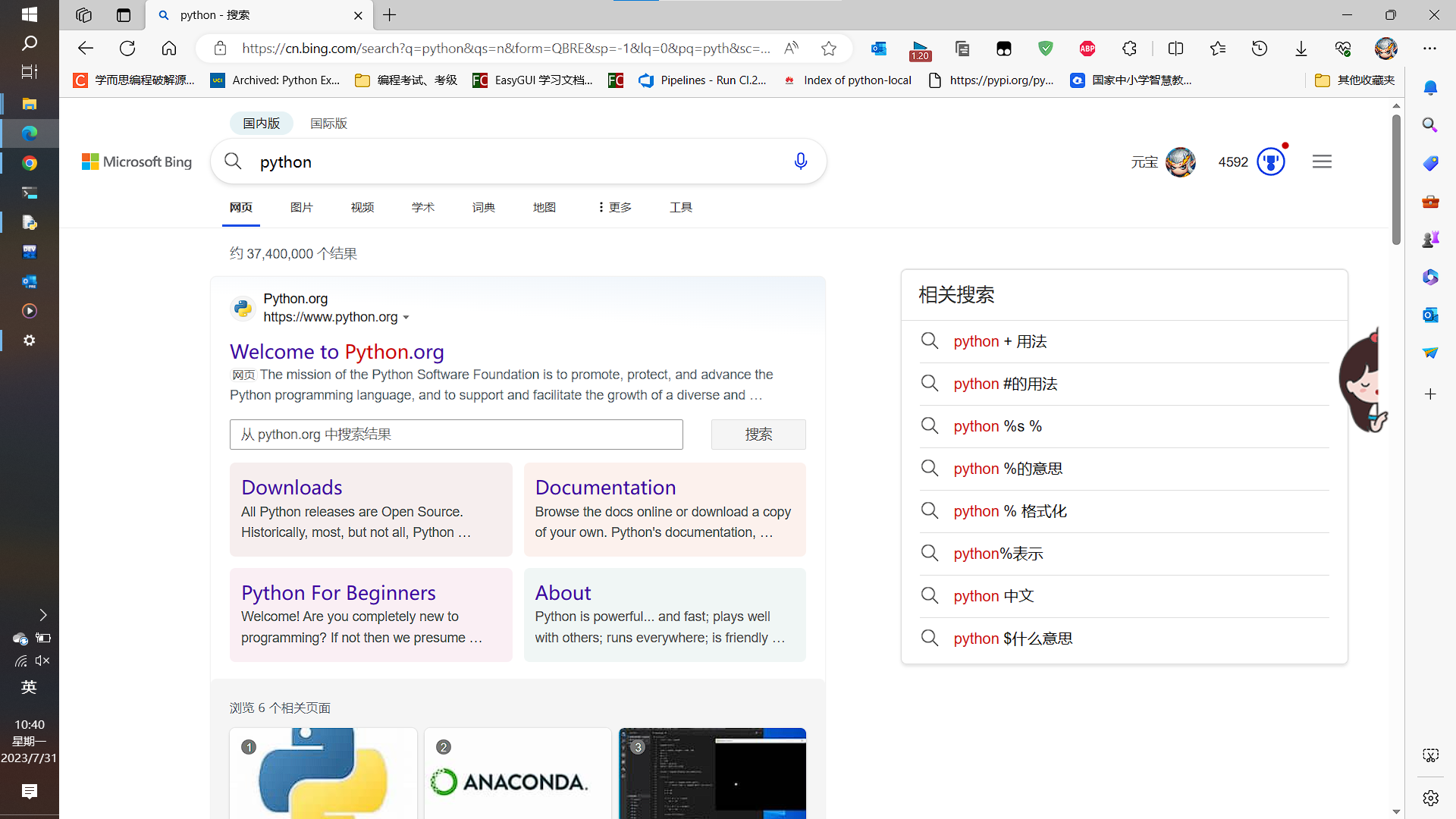The height and width of the screenshot is (819, 1456).
Task: Expand the python.org URL dropdown arrow
Action: [406, 318]
